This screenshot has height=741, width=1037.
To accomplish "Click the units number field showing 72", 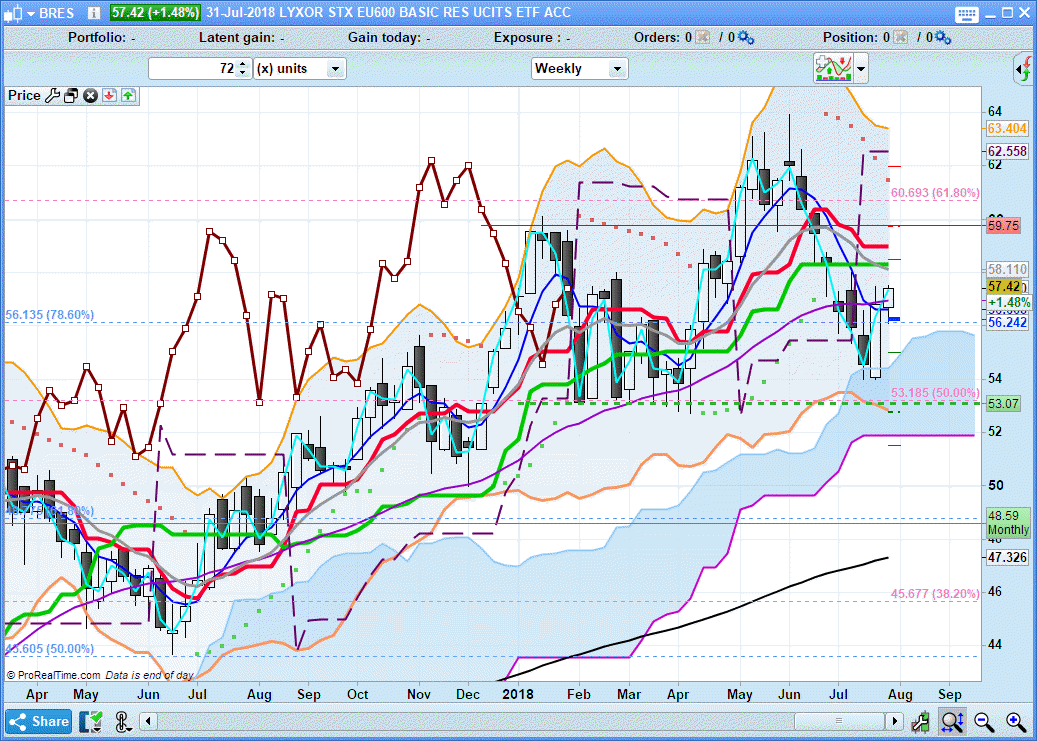I will point(193,68).
